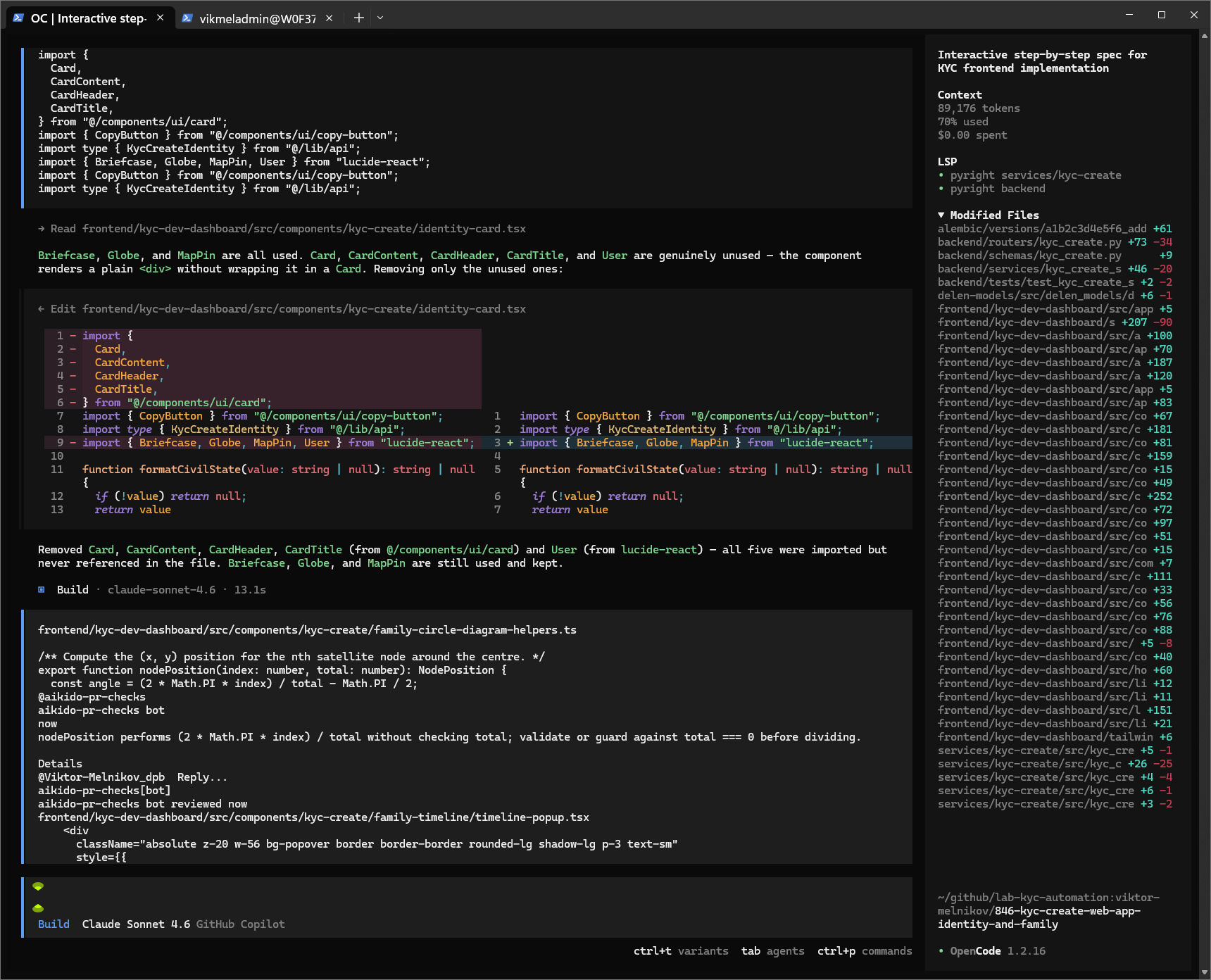The width and height of the screenshot is (1211, 980).
Task: Select the services/kyc-create row with +3 -2
Action: [1055, 804]
